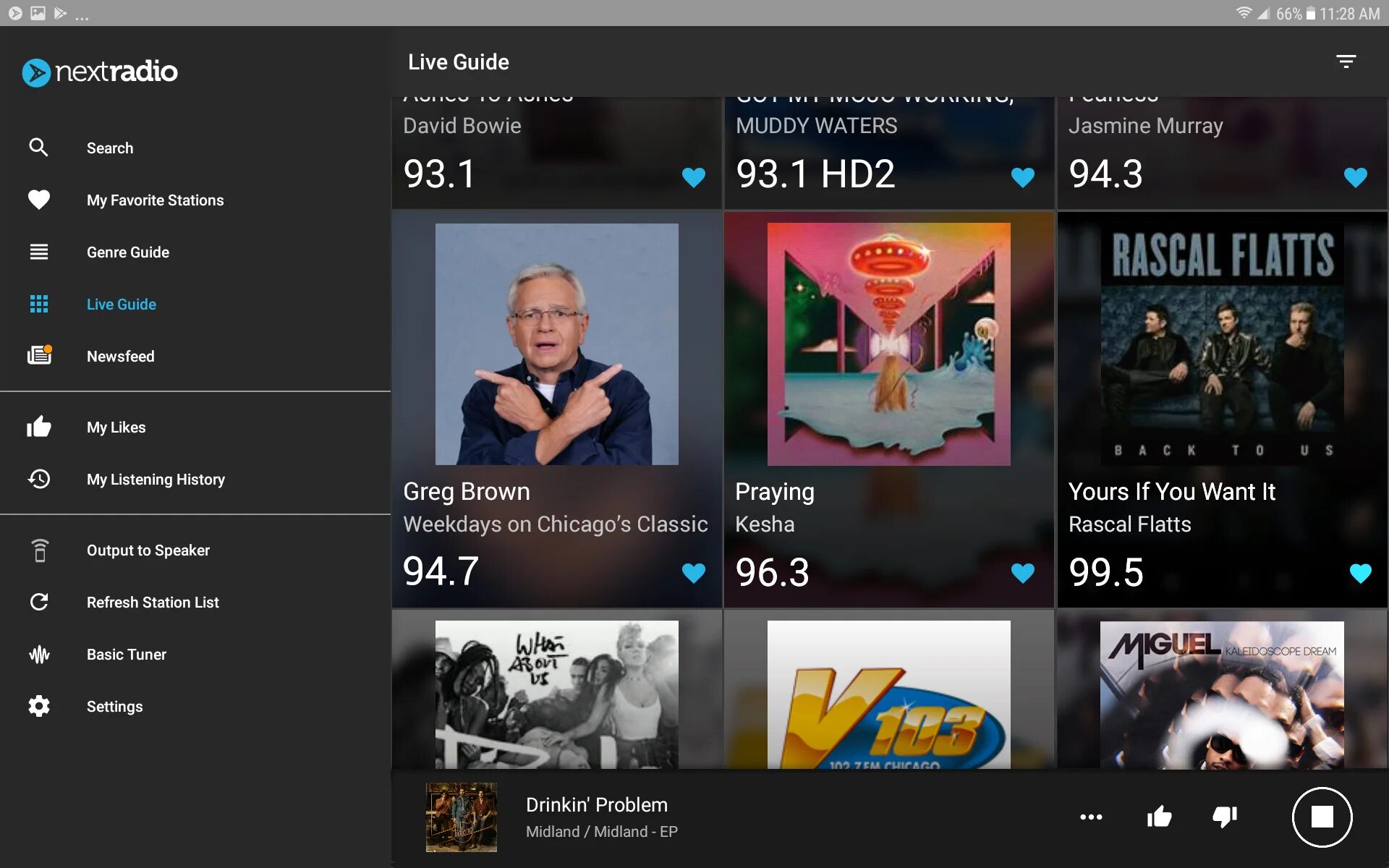Open Settings

(195, 706)
